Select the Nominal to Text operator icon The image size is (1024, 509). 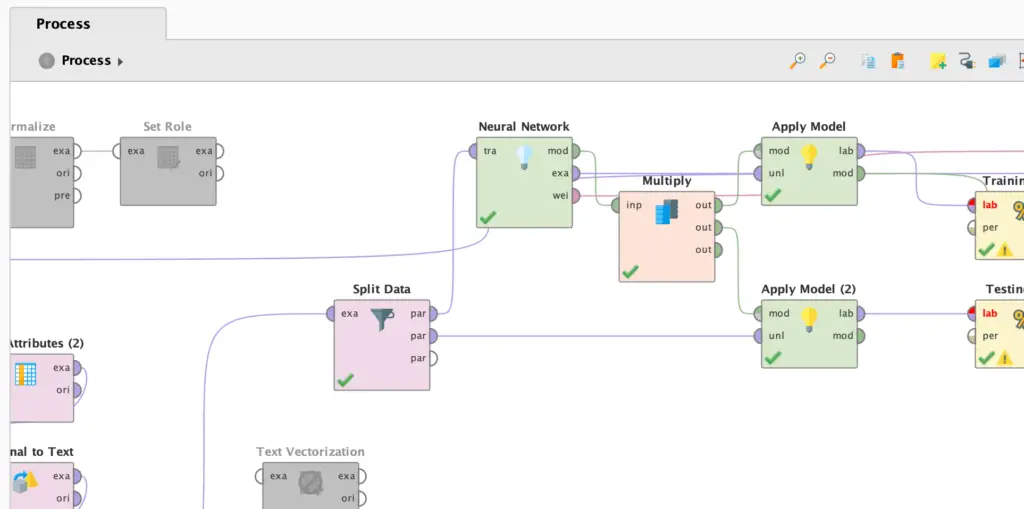tap(25, 483)
